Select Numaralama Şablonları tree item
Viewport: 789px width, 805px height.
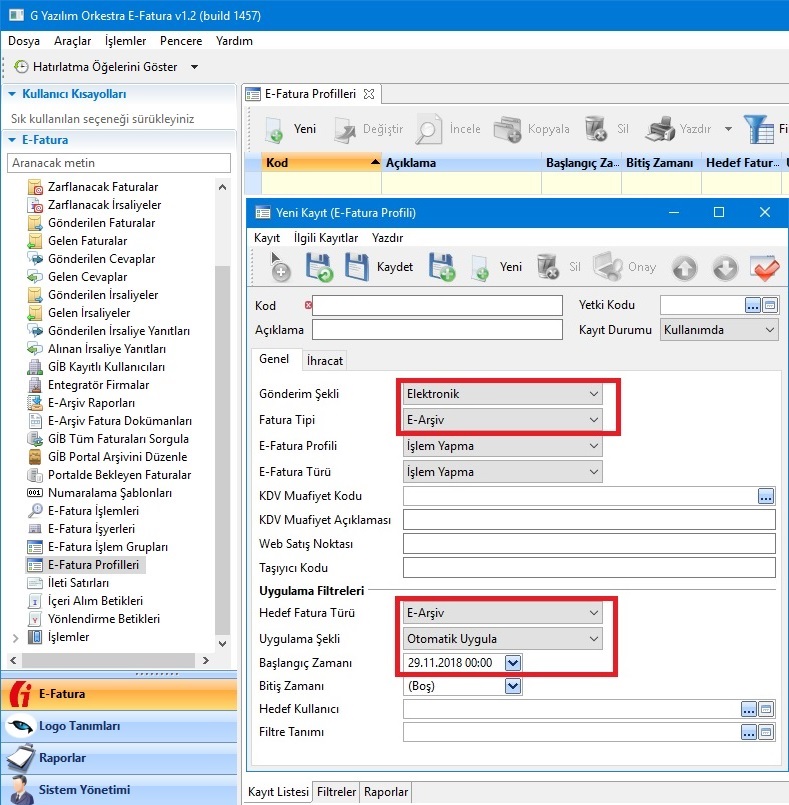click(110, 493)
